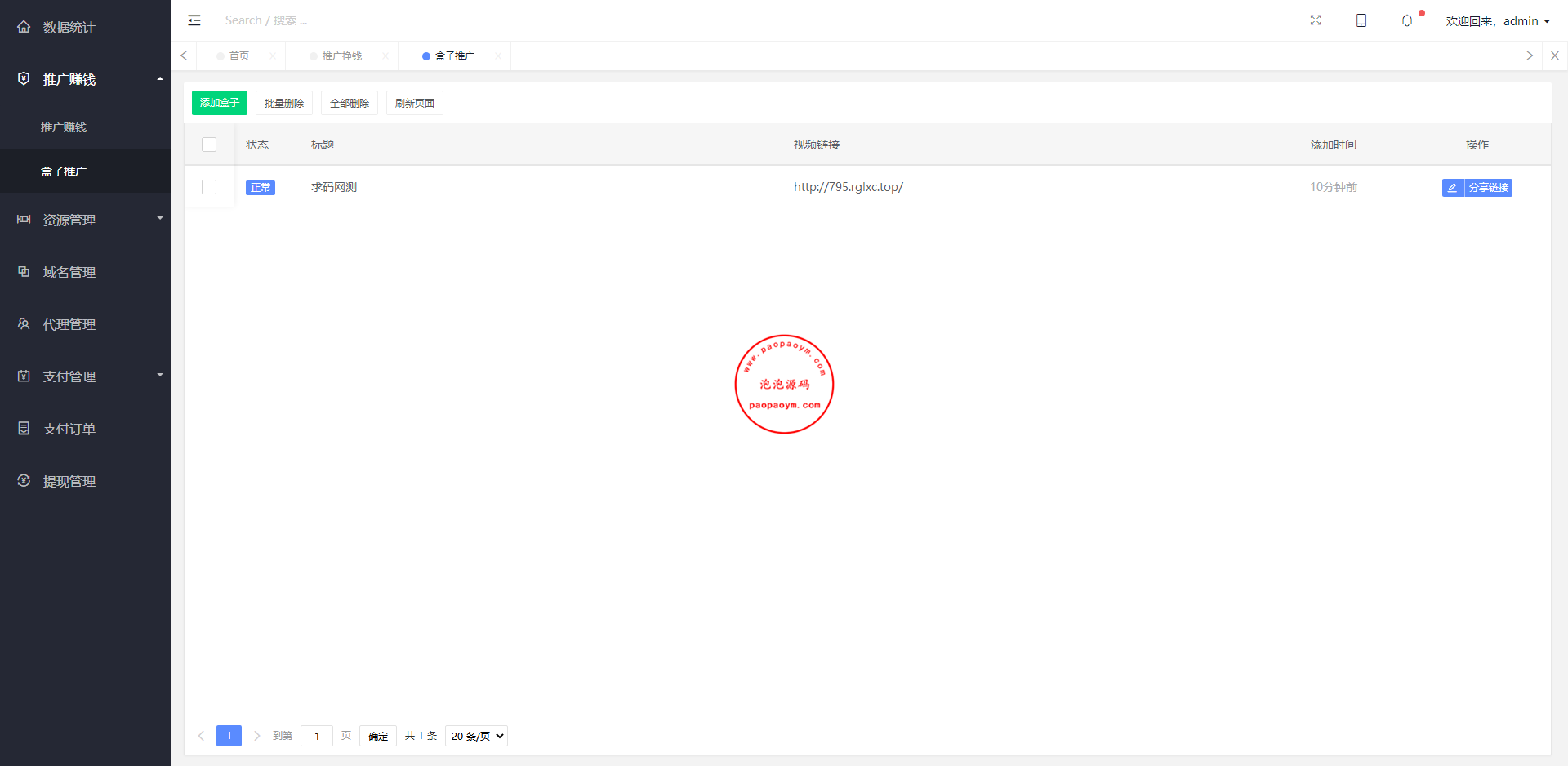Image resolution: width=1568 pixels, height=766 pixels.
Task: Check the row checkbox for 求码网测
Action: [x=209, y=187]
